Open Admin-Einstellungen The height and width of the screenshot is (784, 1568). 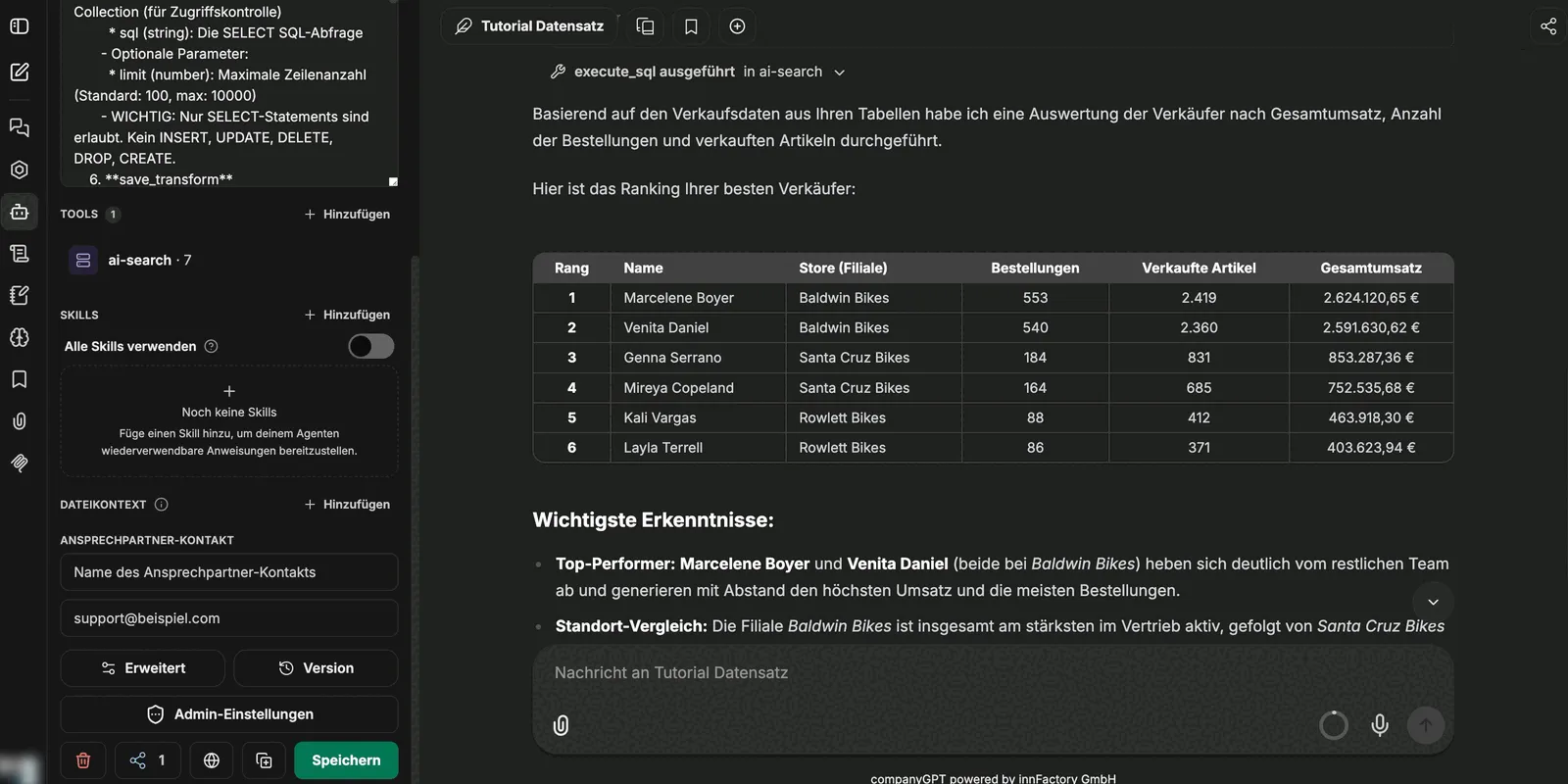[x=229, y=714]
